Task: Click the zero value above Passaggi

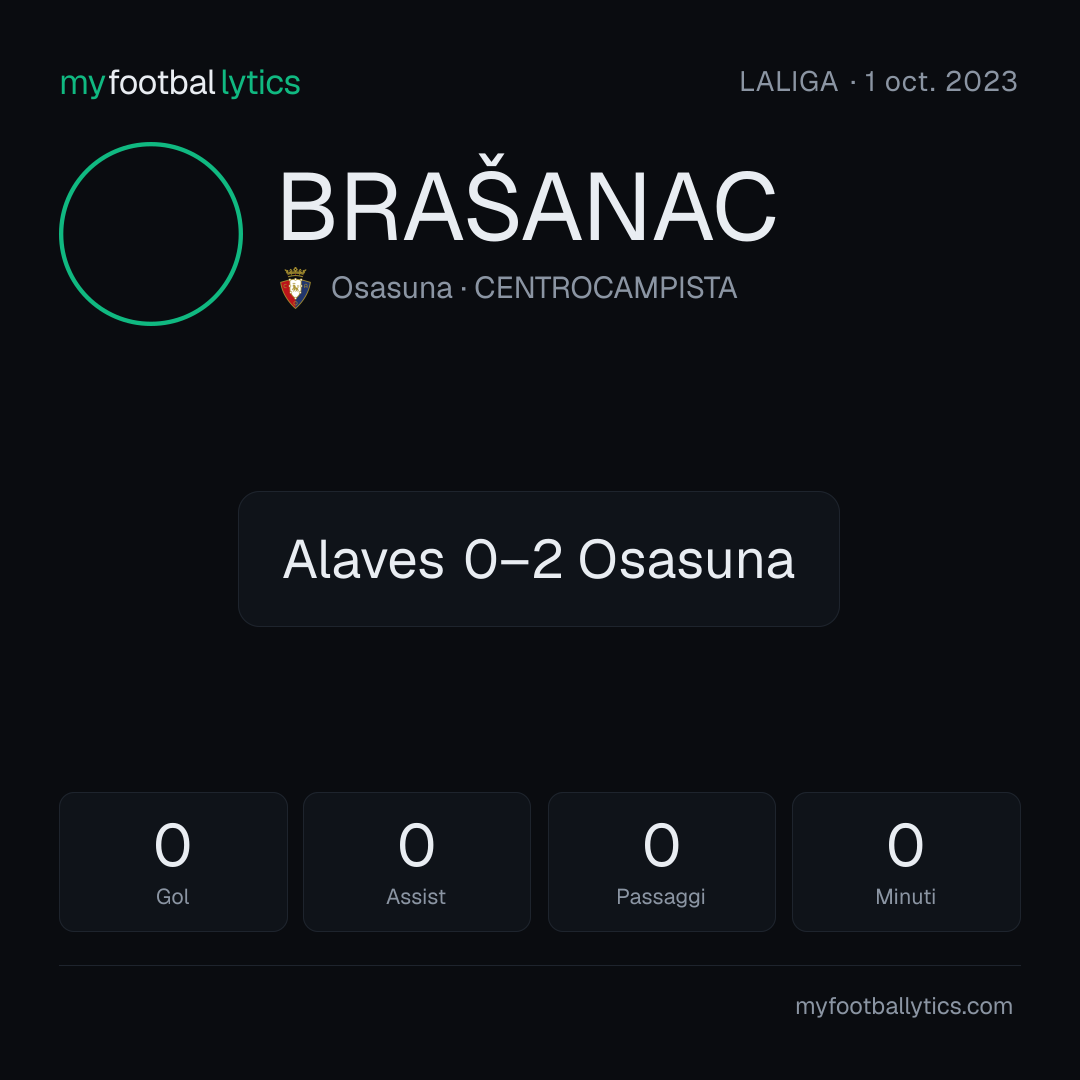Action: point(661,845)
